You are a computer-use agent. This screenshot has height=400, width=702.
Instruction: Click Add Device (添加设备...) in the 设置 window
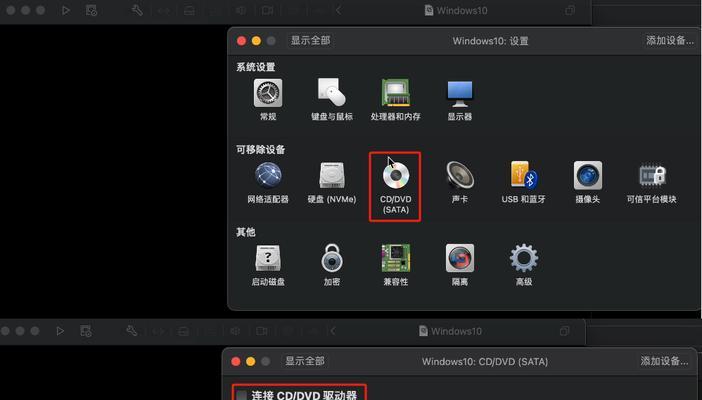tap(670, 41)
